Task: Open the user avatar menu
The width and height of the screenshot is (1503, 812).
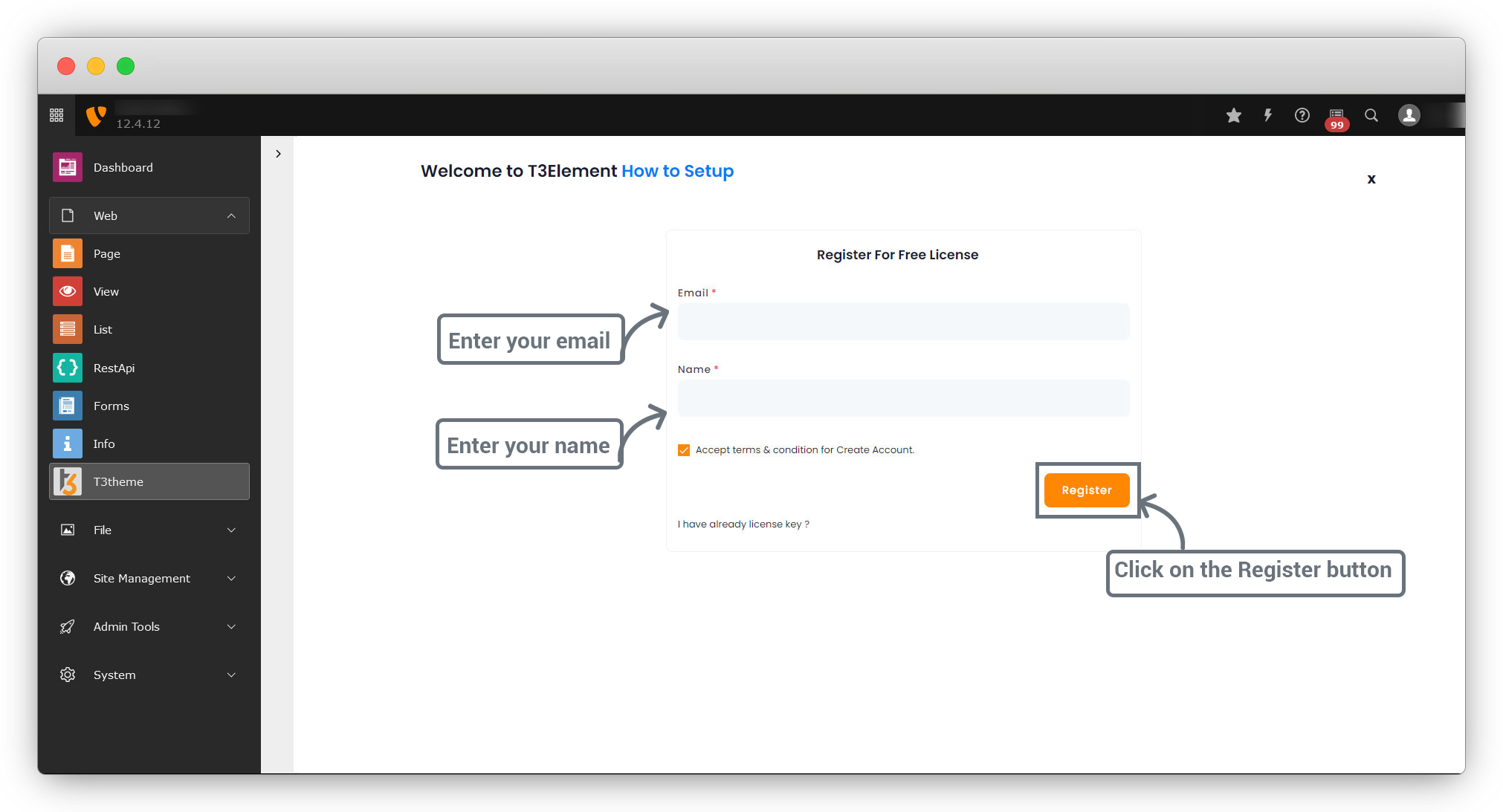Action: pos(1409,115)
